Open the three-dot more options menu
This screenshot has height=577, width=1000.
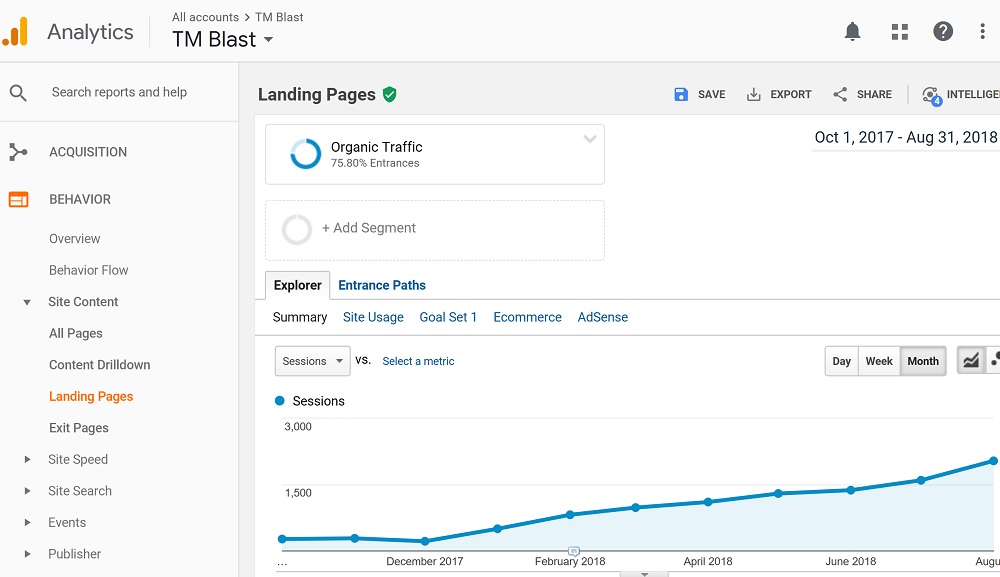[x=982, y=31]
